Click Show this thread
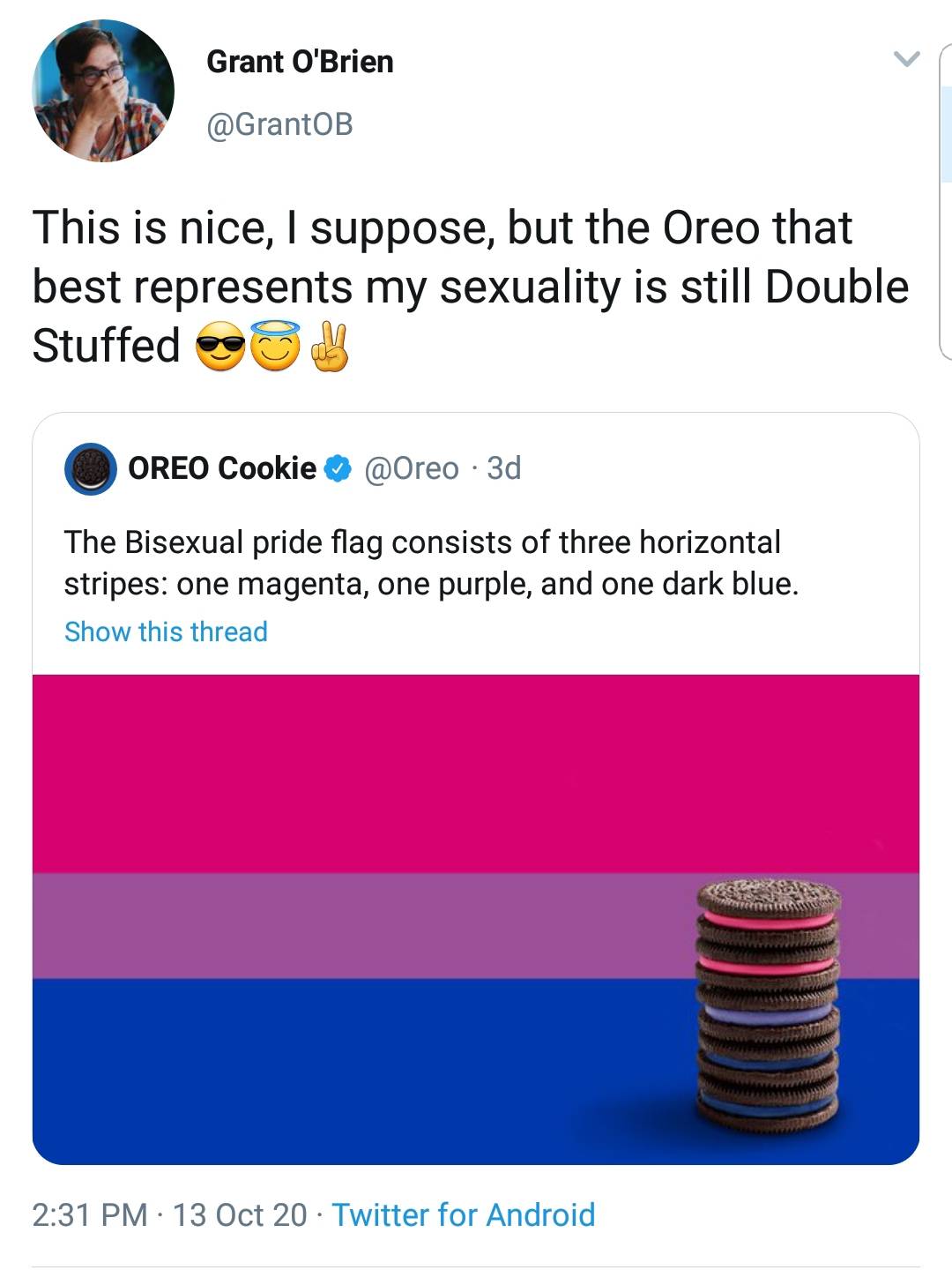952x1270 pixels. coord(164,631)
